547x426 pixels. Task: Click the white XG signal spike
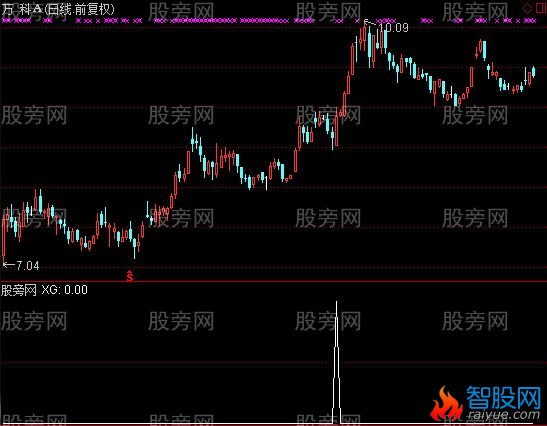click(x=336, y=362)
